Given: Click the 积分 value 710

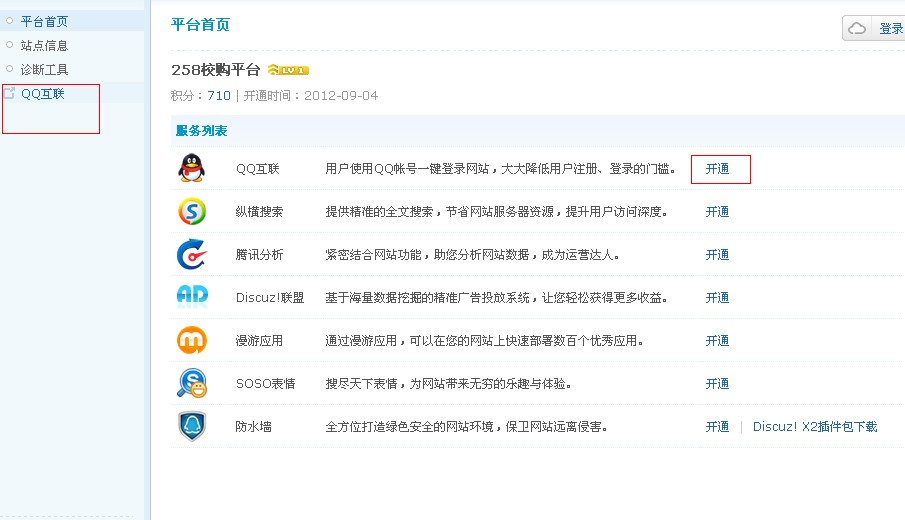Looking at the screenshot, I should pyautogui.click(x=219, y=95).
